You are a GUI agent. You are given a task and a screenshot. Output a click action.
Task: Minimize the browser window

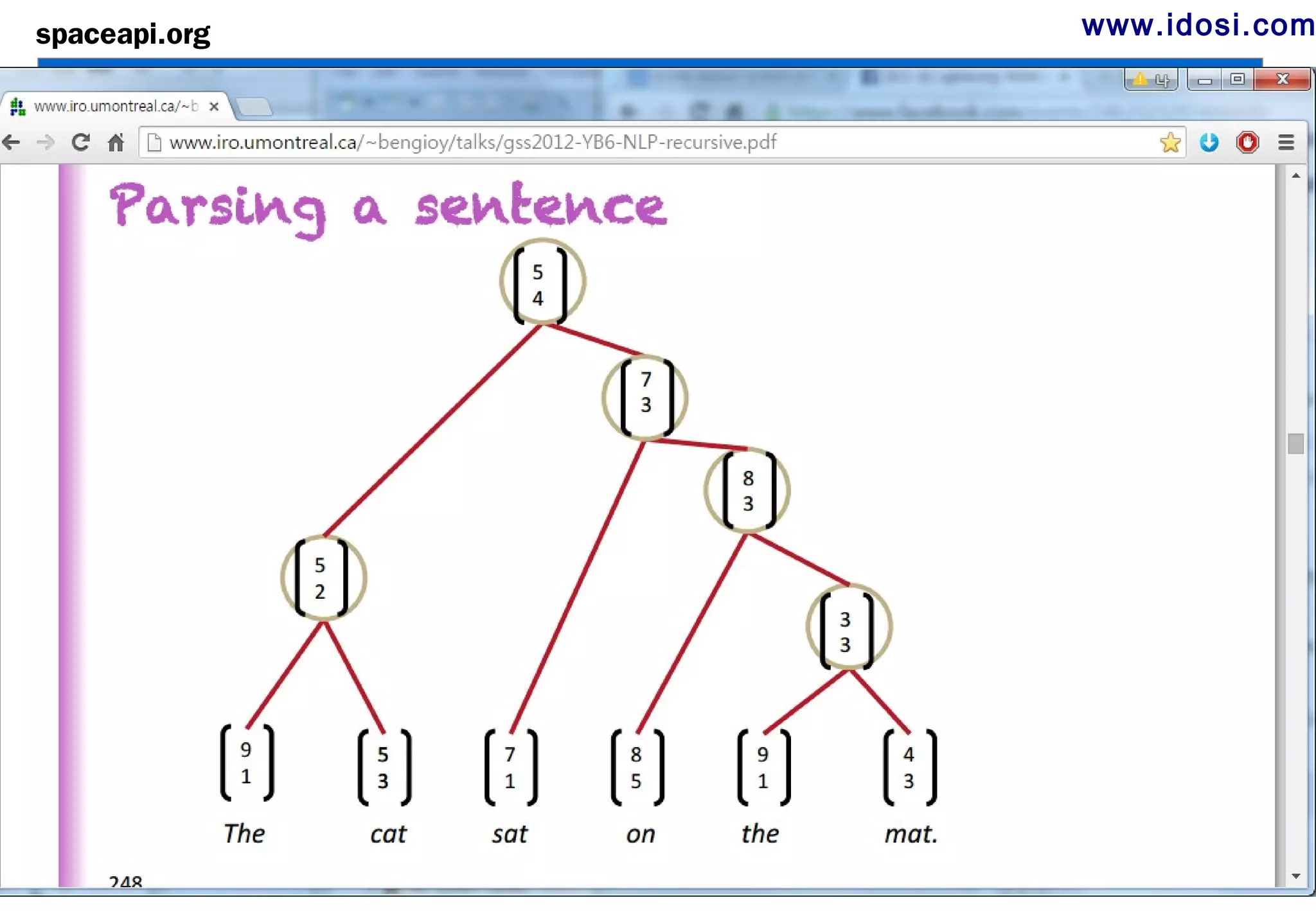click(1205, 80)
